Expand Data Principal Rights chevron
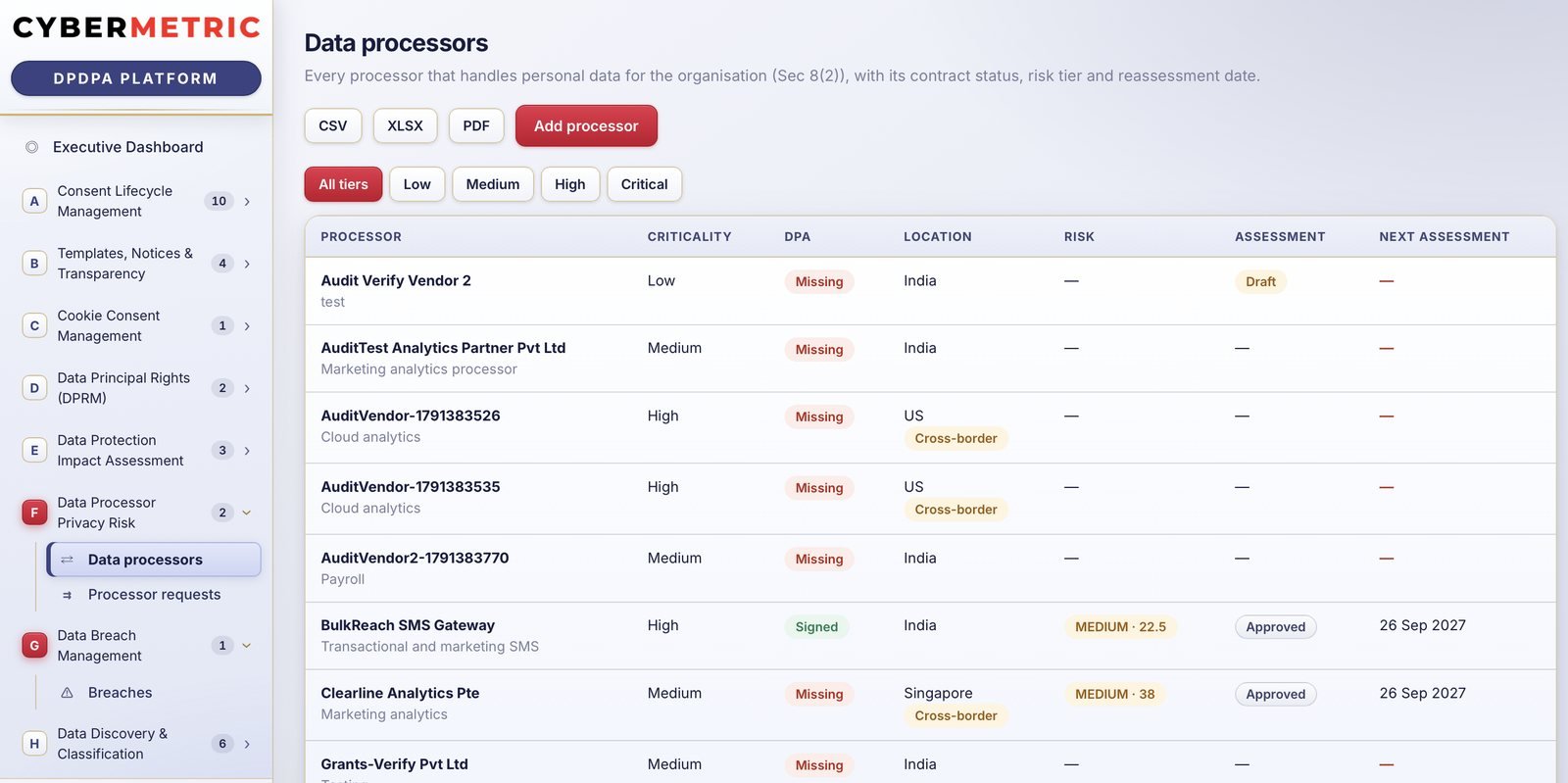Image resolution: width=1568 pixels, height=783 pixels. pyautogui.click(x=247, y=388)
